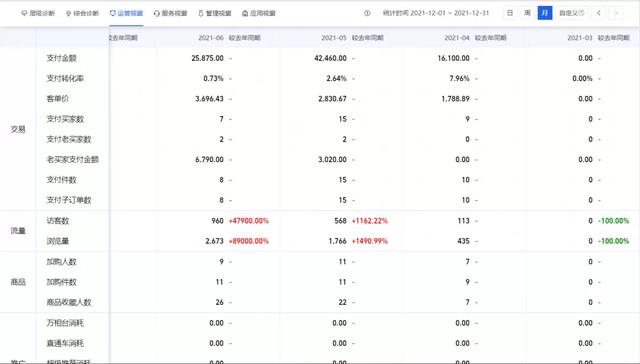Viewport: 640px width, 364px height.
Task: Click the 3,020.00 老买家支付金额 value
Action: [332, 160]
